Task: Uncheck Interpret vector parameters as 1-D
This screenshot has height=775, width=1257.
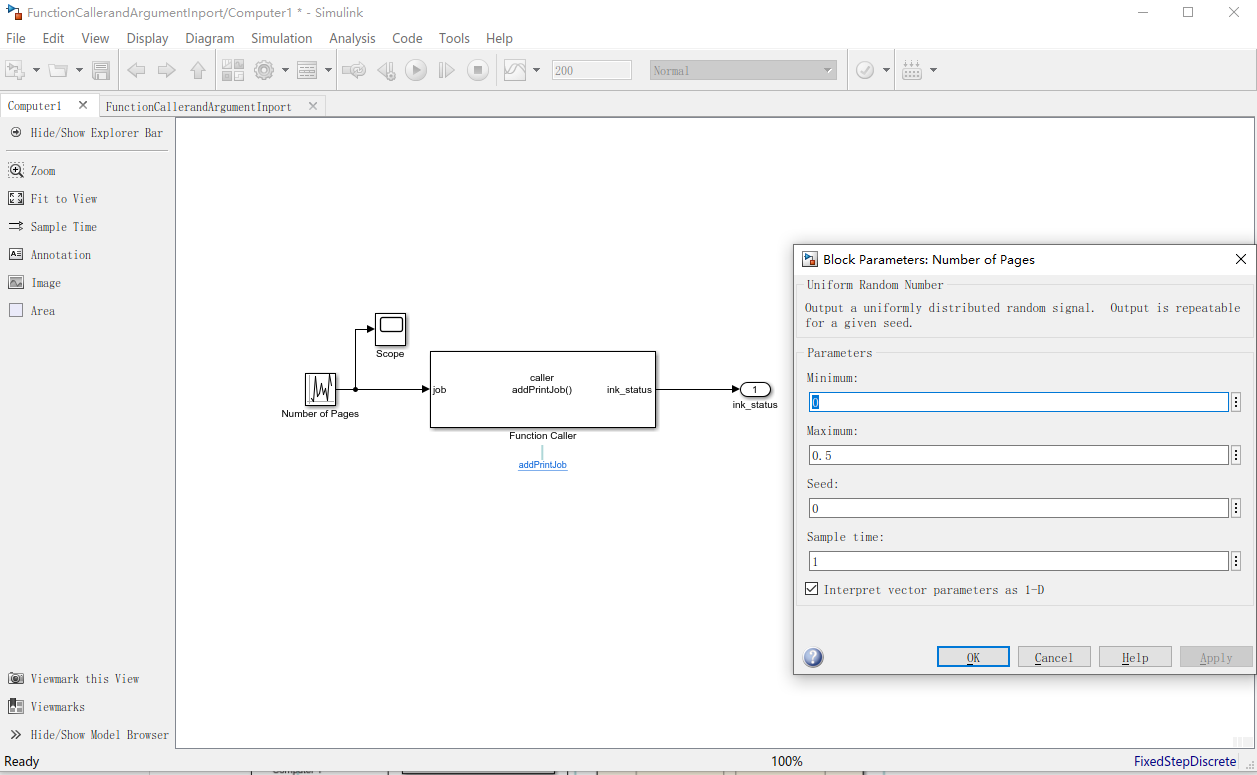Action: [x=811, y=589]
